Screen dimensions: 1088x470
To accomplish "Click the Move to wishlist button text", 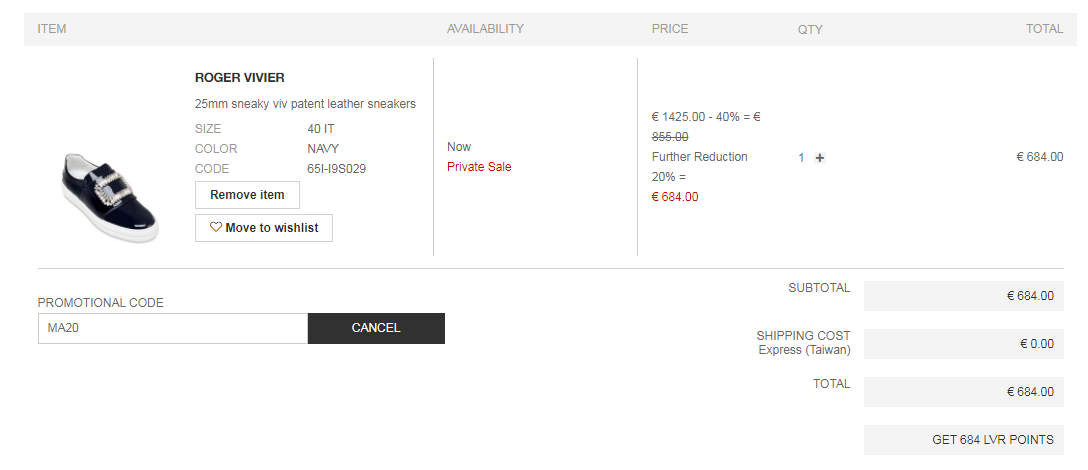I will click(x=271, y=228).
